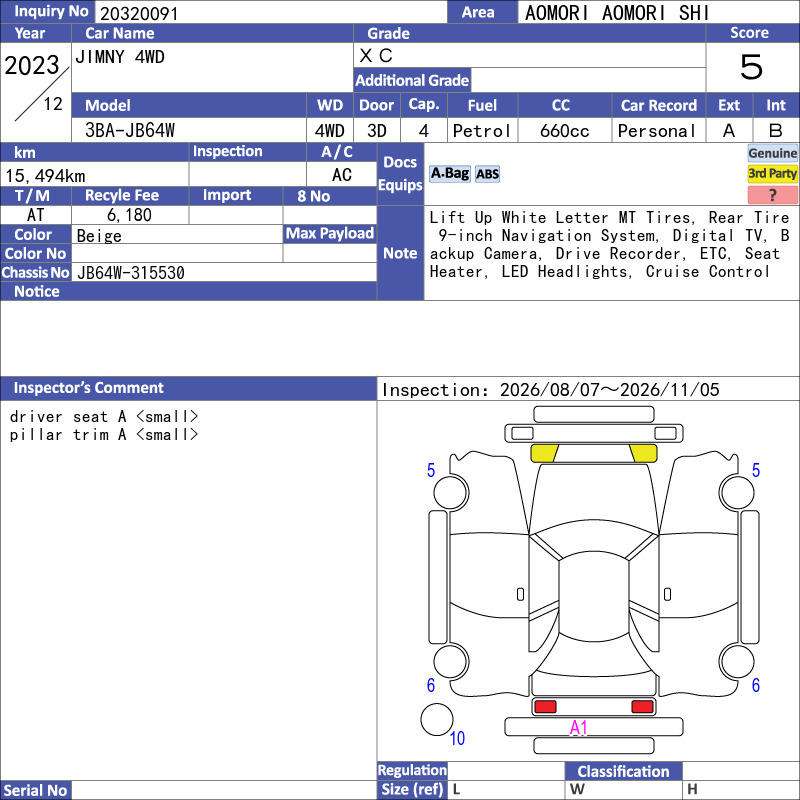The image size is (800, 800).
Task: Select the 3rd Party yellow tag
Action: click(x=772, y=173)
